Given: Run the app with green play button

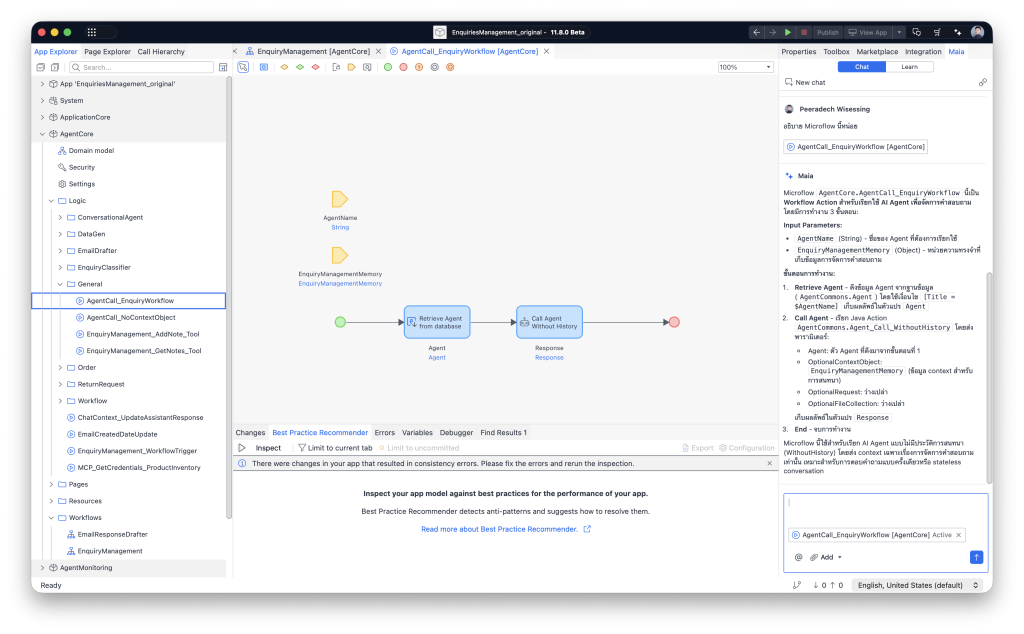Looking at the screenshot, I should [x=788, y=32].
